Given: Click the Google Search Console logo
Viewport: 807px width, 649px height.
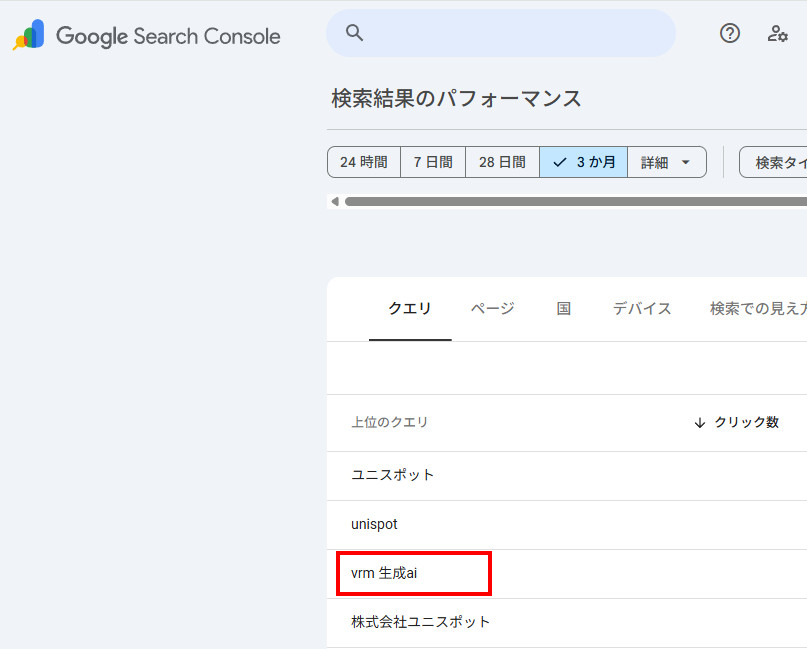Looking at the screenshot, I should click(146, 37).
